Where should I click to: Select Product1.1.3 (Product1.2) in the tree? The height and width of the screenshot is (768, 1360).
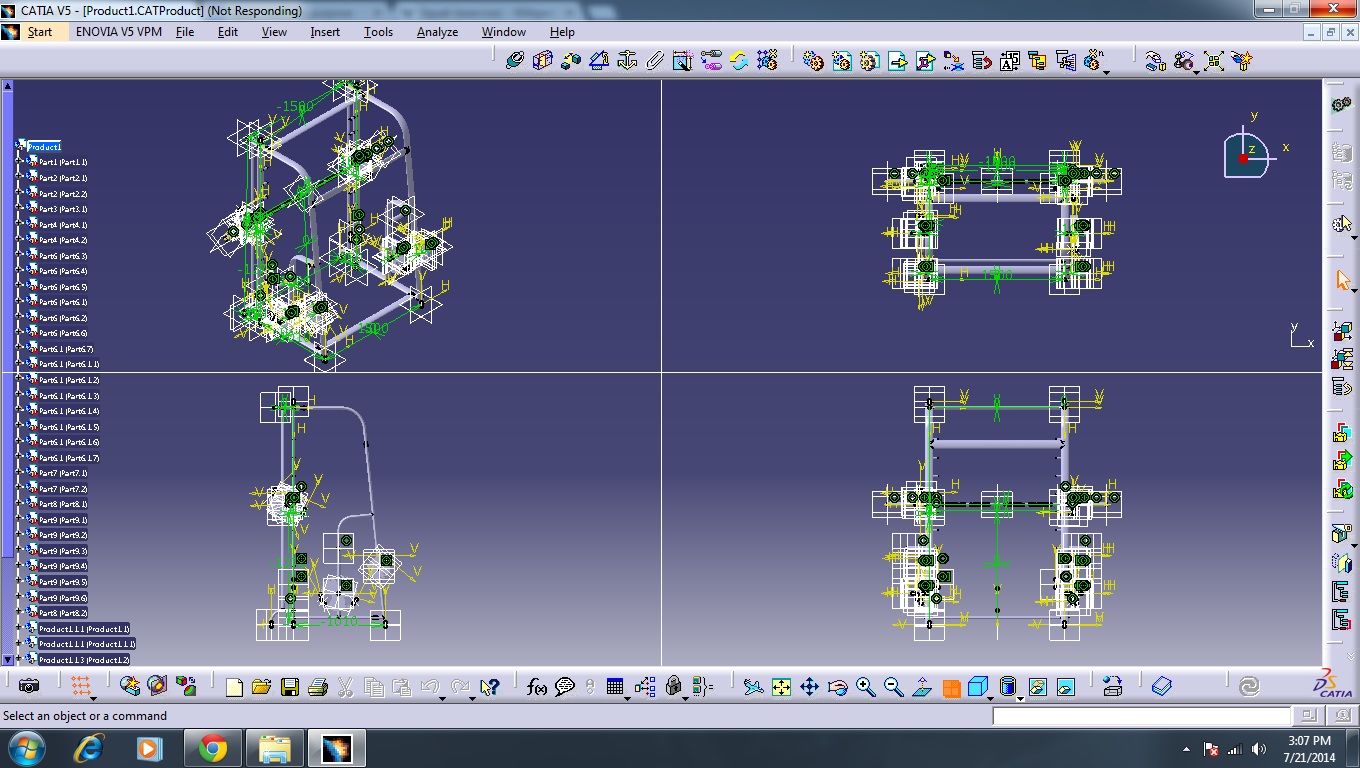tap(84, 660)
